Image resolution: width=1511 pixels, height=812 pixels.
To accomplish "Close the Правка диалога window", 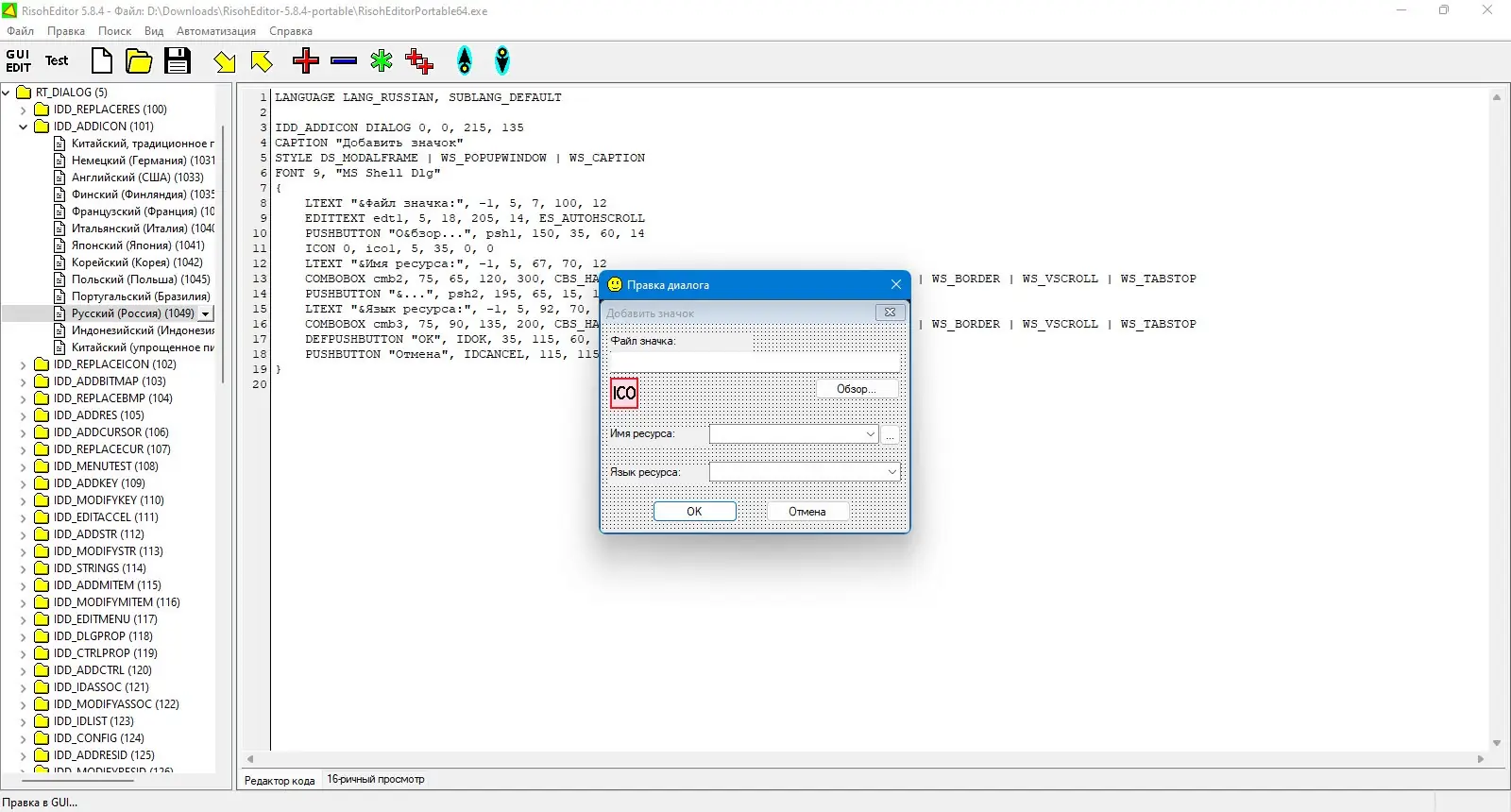I will (x=896, y=284).
